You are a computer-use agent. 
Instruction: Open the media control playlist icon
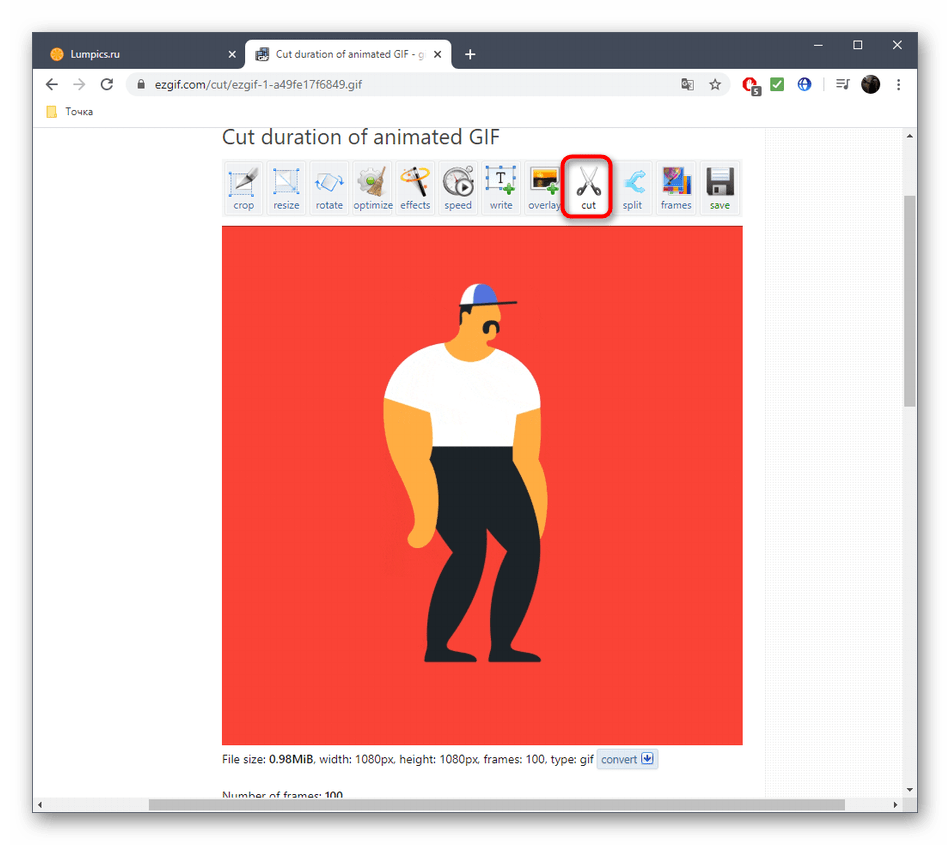[x=843, y=84]
